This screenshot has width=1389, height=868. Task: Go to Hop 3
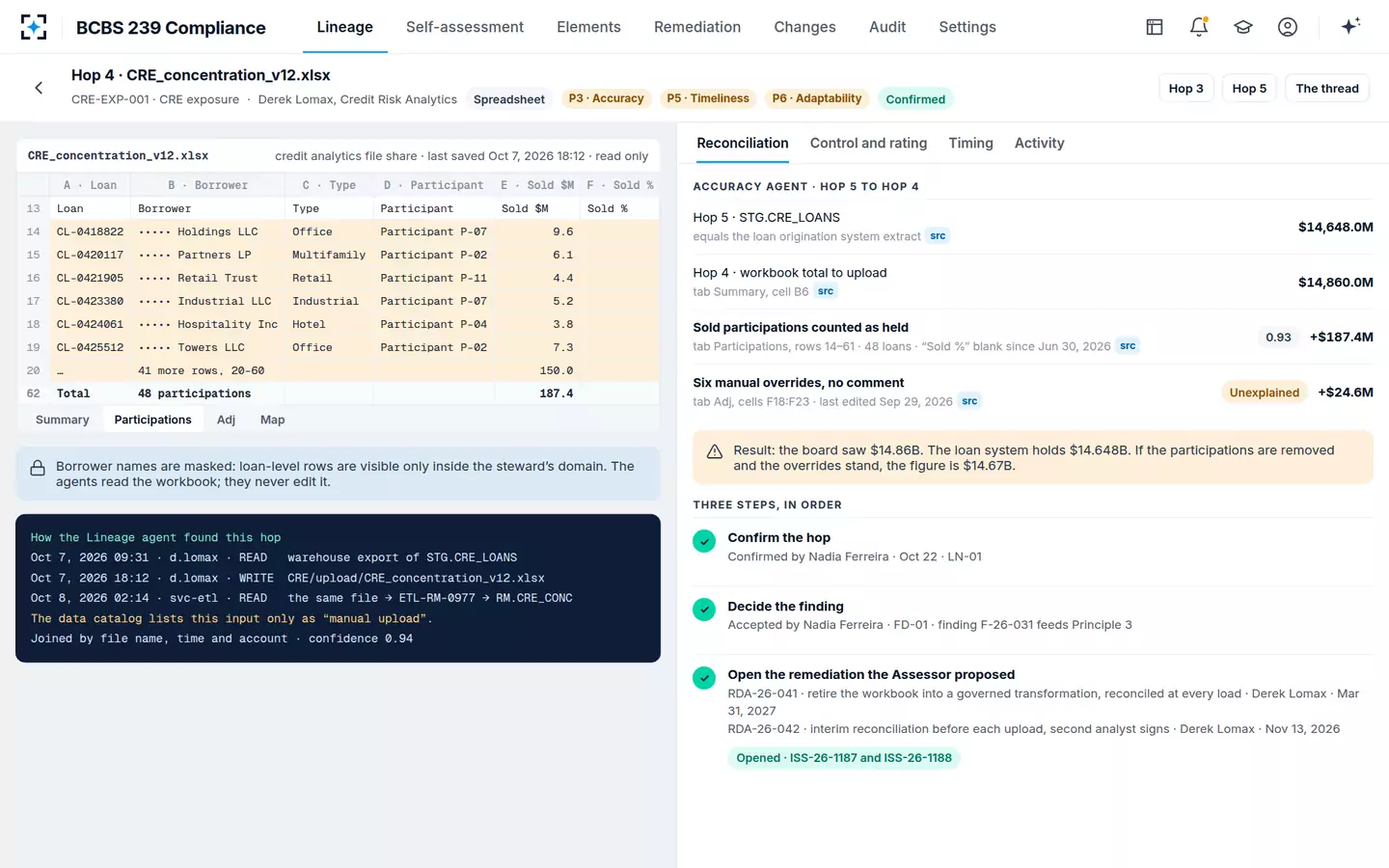pyautogui.click(x=1185, y=89)
